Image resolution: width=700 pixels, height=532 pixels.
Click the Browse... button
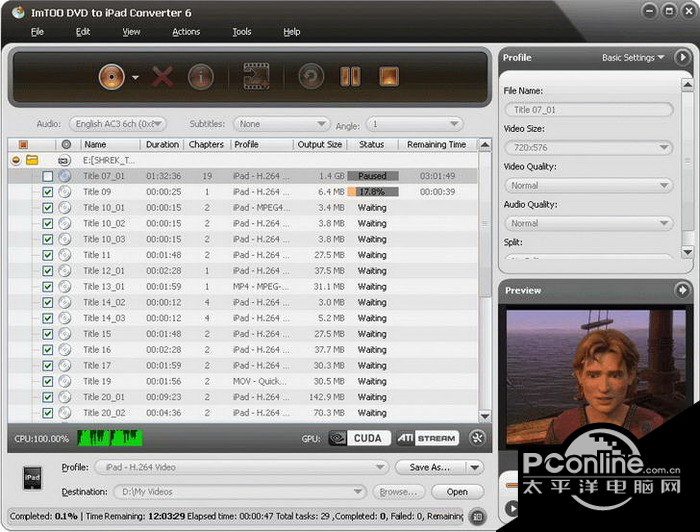398,492
